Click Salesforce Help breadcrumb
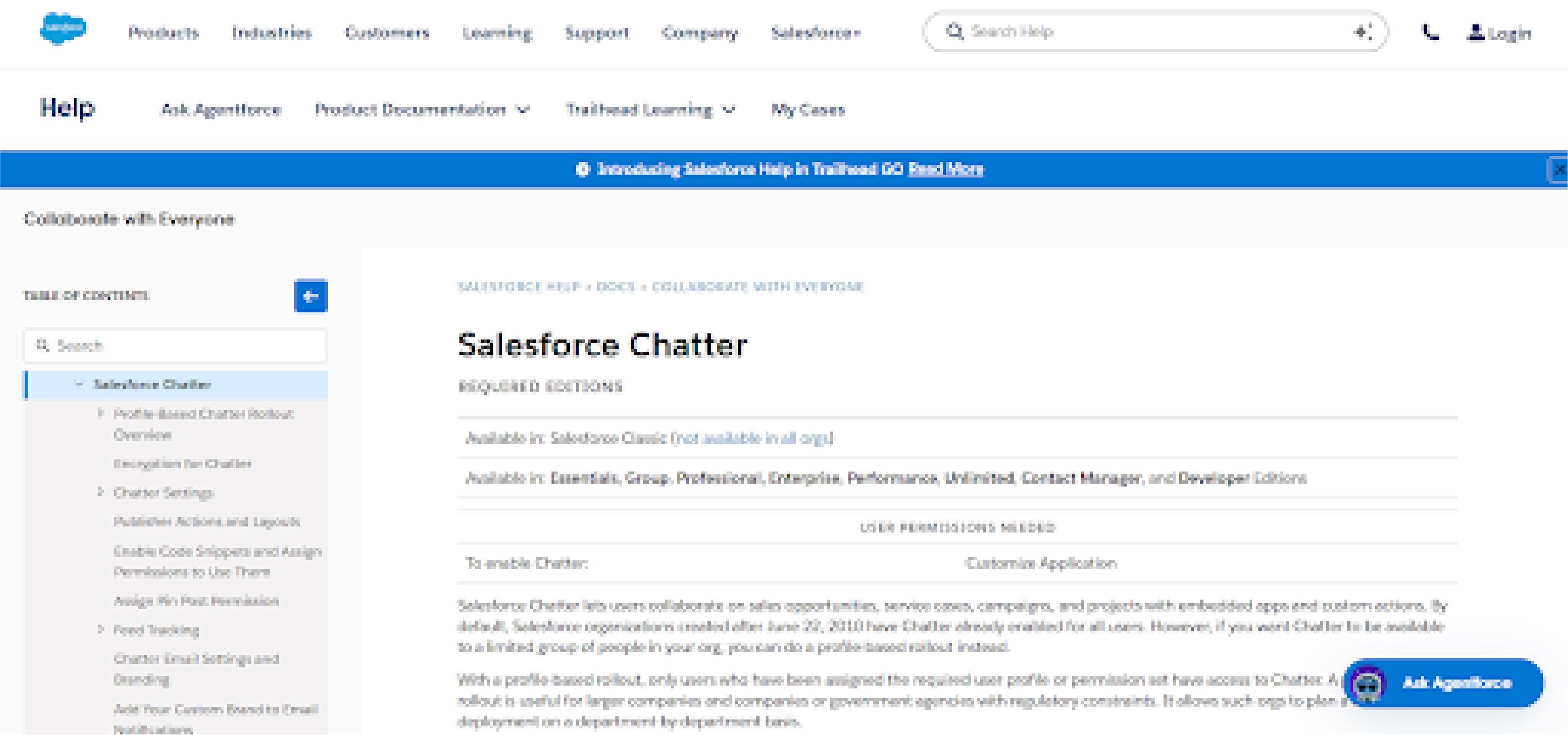The width and height of the screenshot is (1568, 735). [x=519, y=287]
